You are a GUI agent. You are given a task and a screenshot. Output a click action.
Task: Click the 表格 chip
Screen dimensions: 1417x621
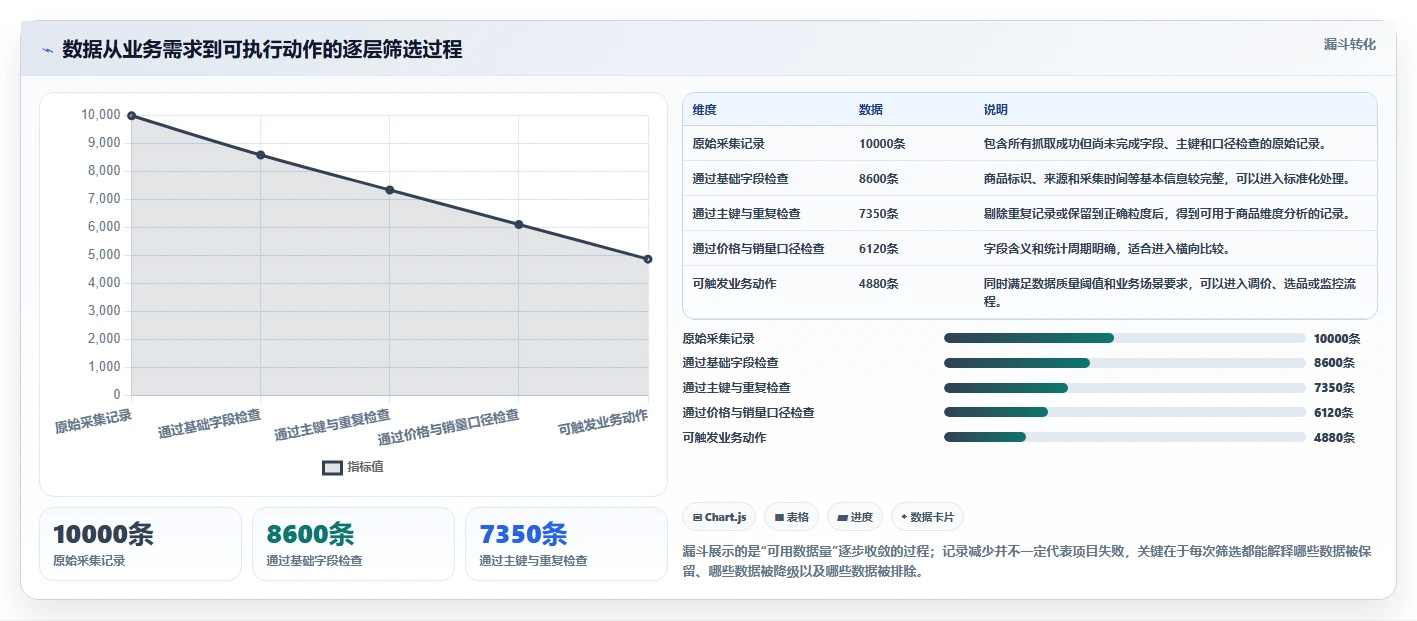pos(791,517)
